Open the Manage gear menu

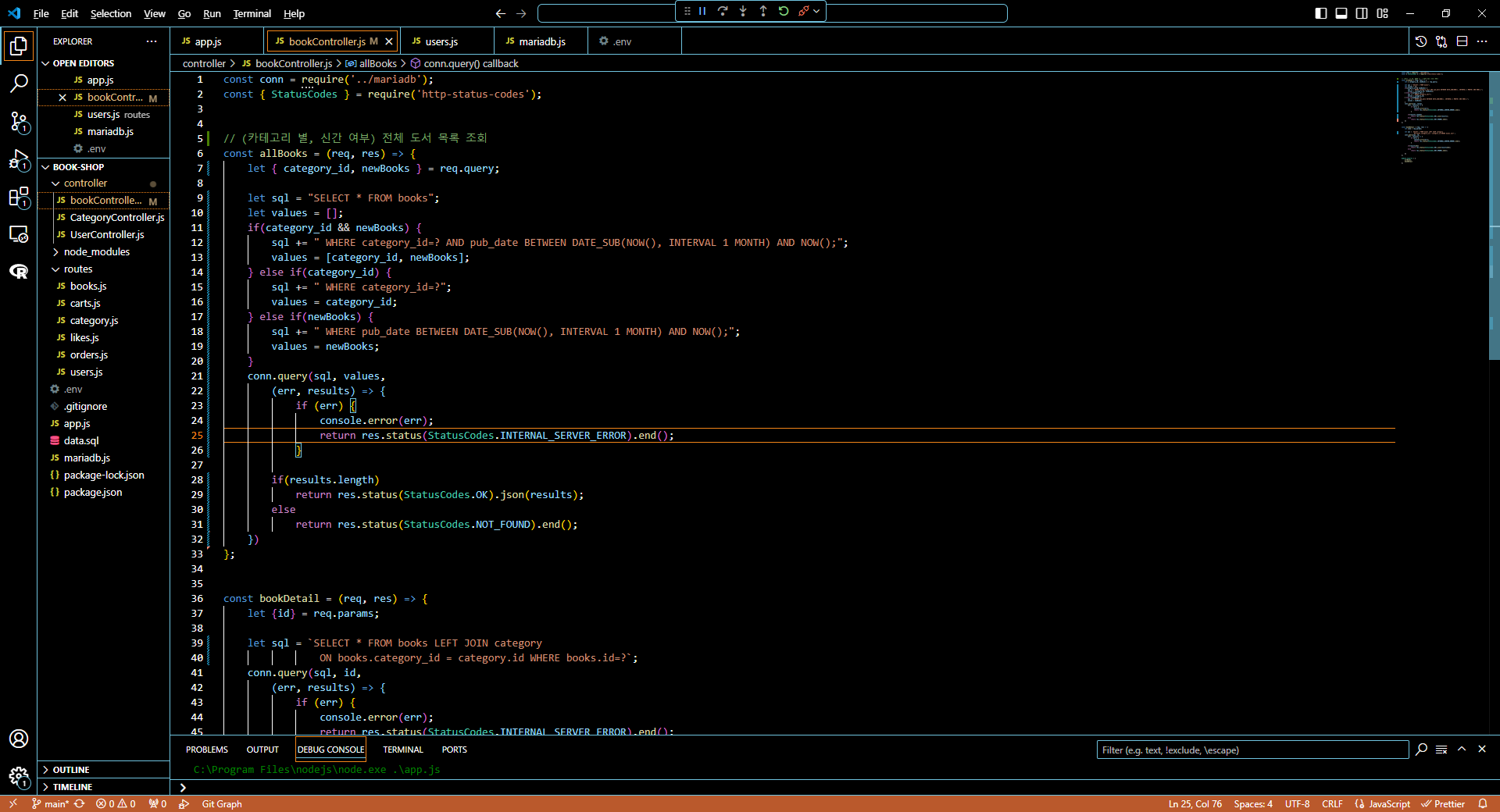click(19, 776)
